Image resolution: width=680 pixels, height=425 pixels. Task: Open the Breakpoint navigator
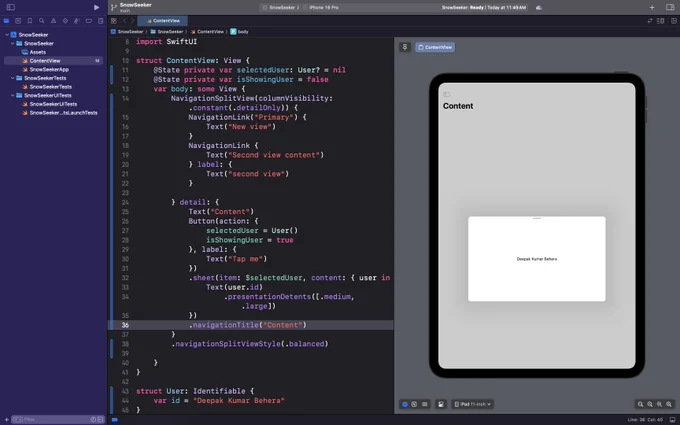pyautogui.click(x=88, y=21)
